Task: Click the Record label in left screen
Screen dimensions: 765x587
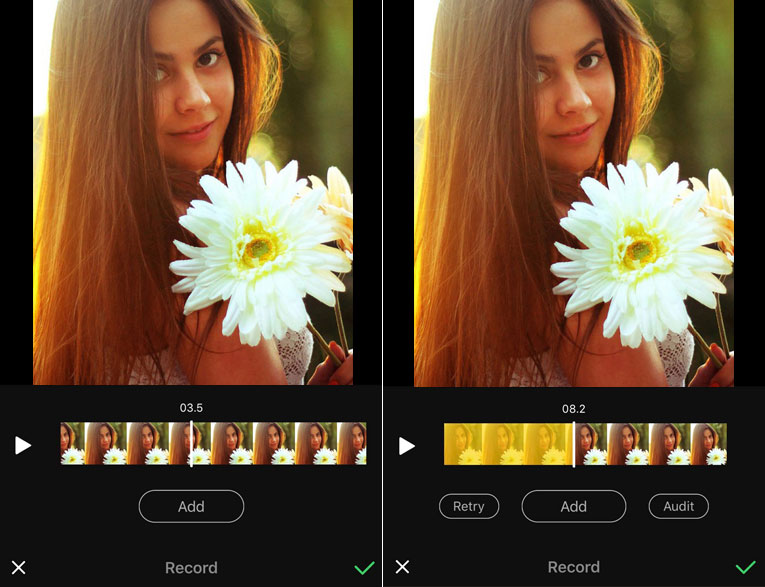Action: 191,567
